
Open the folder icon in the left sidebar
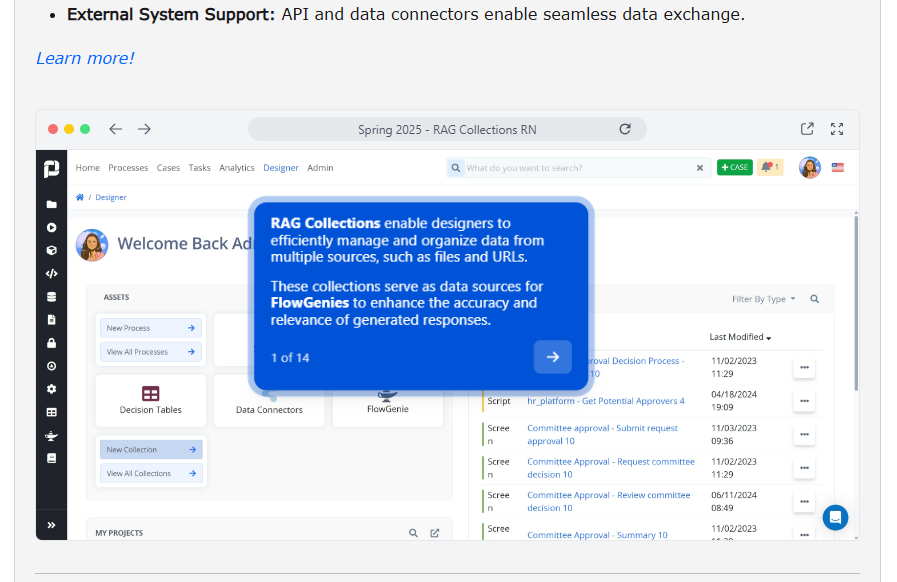pos(51,204)
